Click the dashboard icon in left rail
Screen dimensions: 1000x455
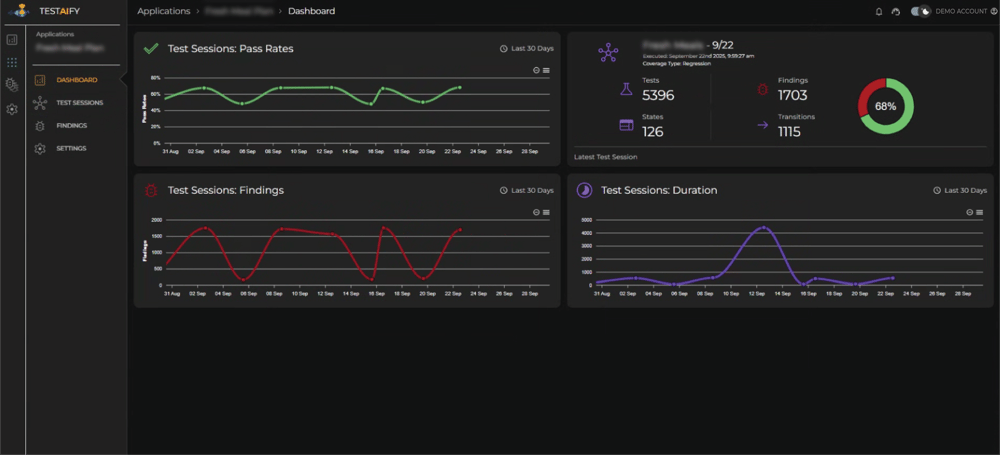pyautogui.click(x=12, y=40)
